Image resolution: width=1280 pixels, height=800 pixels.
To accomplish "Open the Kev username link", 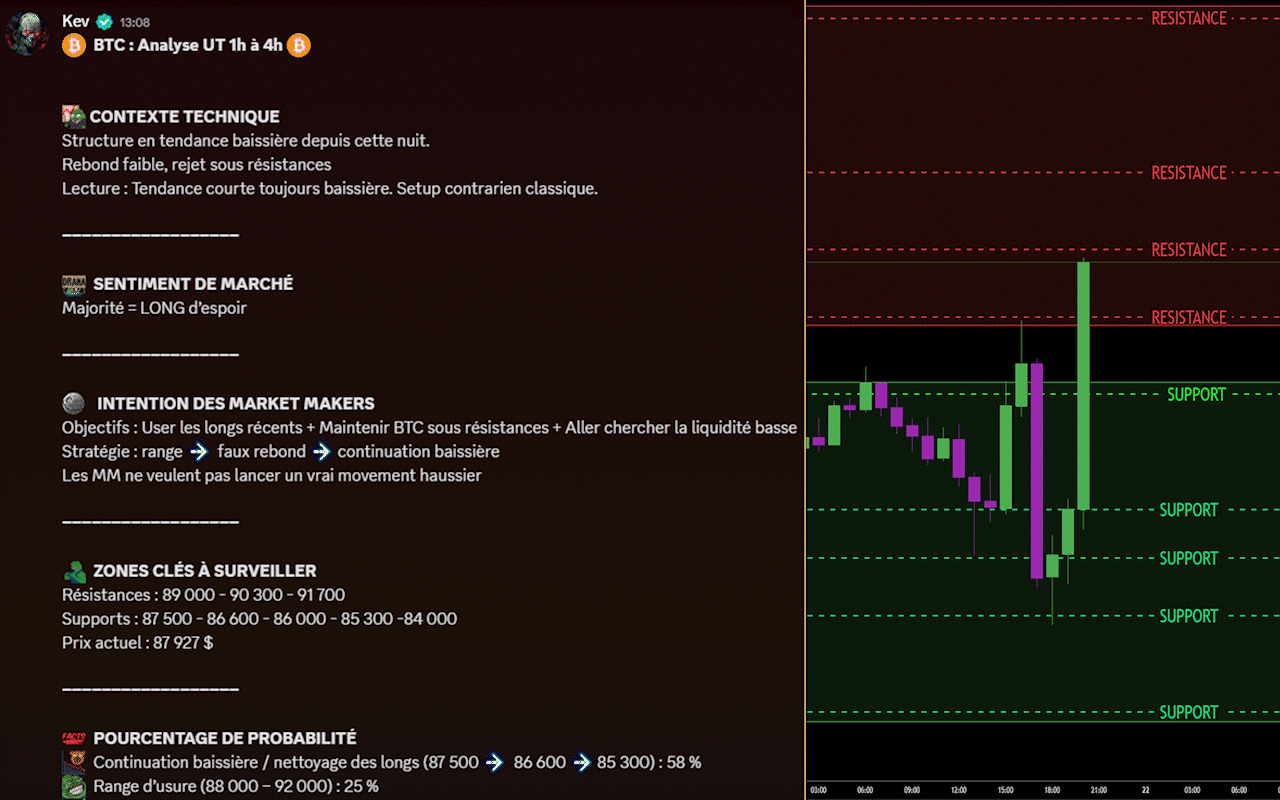I will [x=75, y=21].
